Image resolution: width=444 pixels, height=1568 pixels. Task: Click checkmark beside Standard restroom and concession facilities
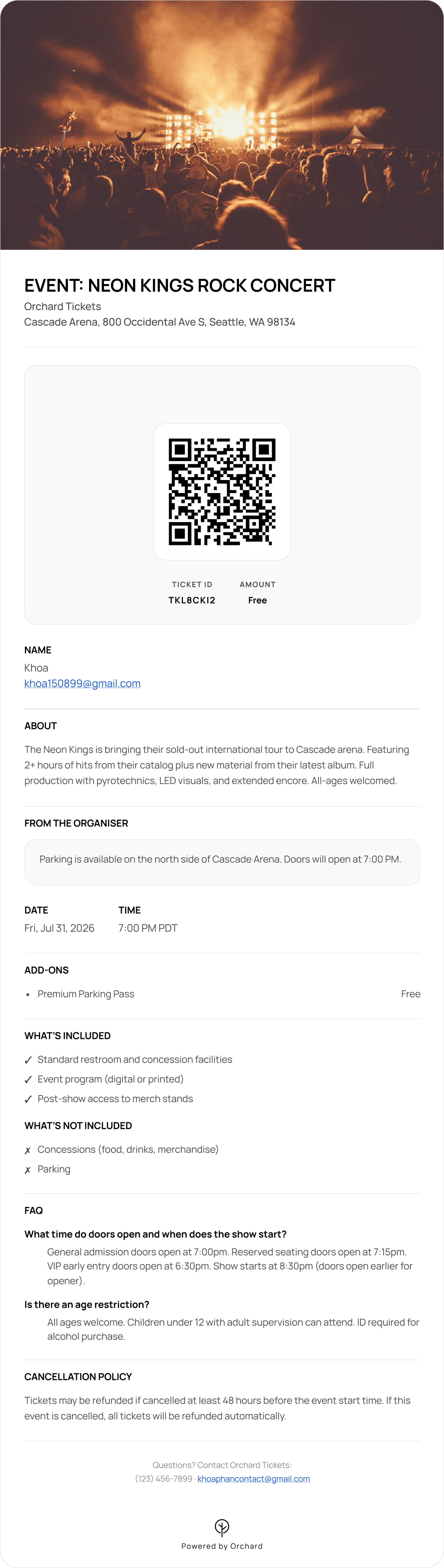pyautogui.click(x=28, y=1060)
